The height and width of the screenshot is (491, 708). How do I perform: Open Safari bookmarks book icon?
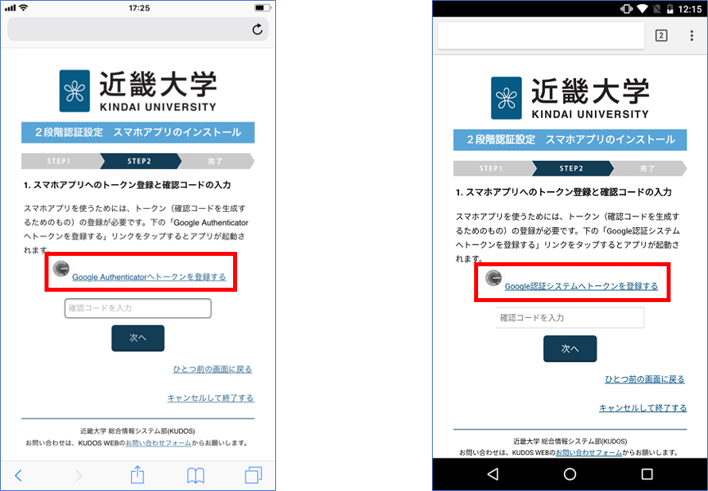click(x=197, y=474)
